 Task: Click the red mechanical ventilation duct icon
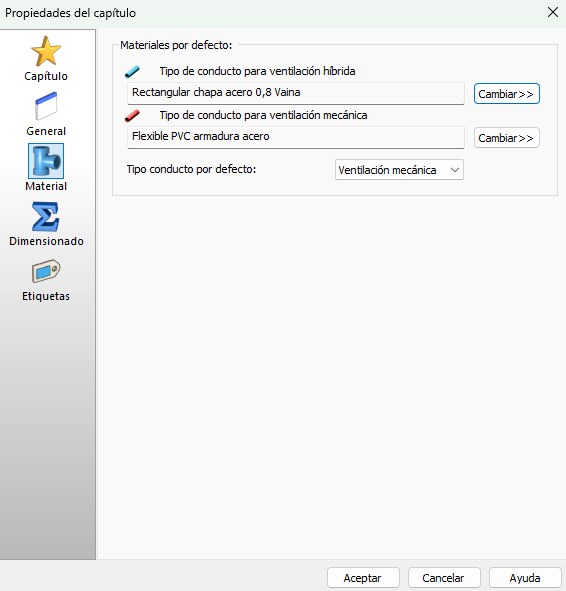[132, 115]
